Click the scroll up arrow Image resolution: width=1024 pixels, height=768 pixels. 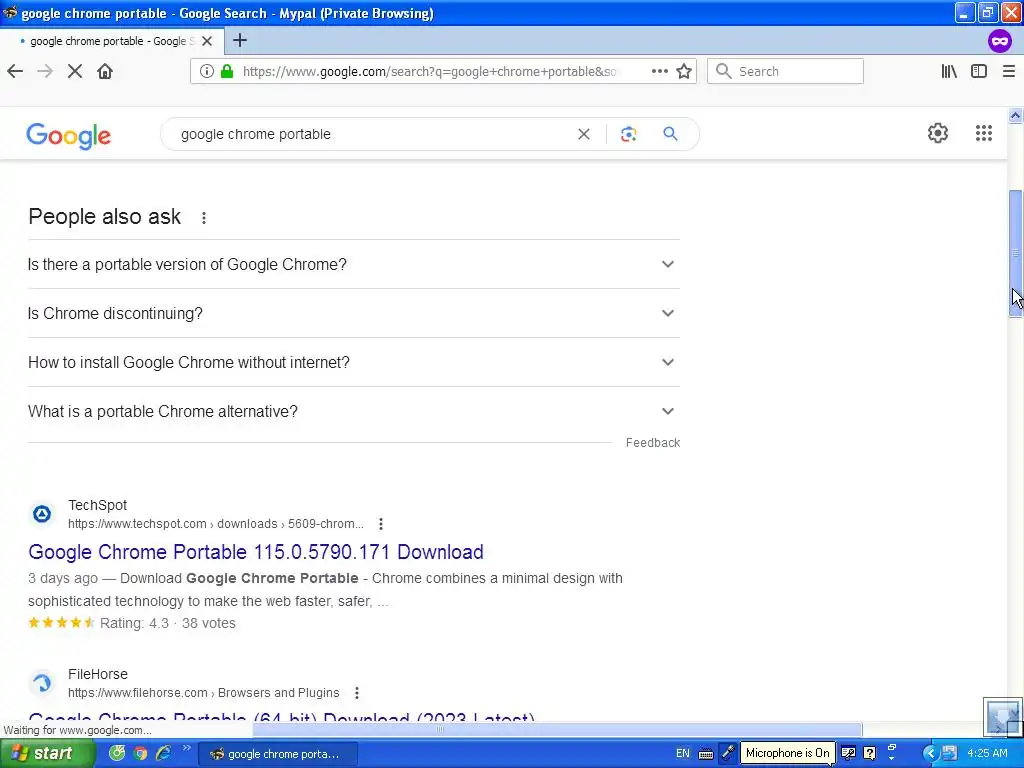1015,116
